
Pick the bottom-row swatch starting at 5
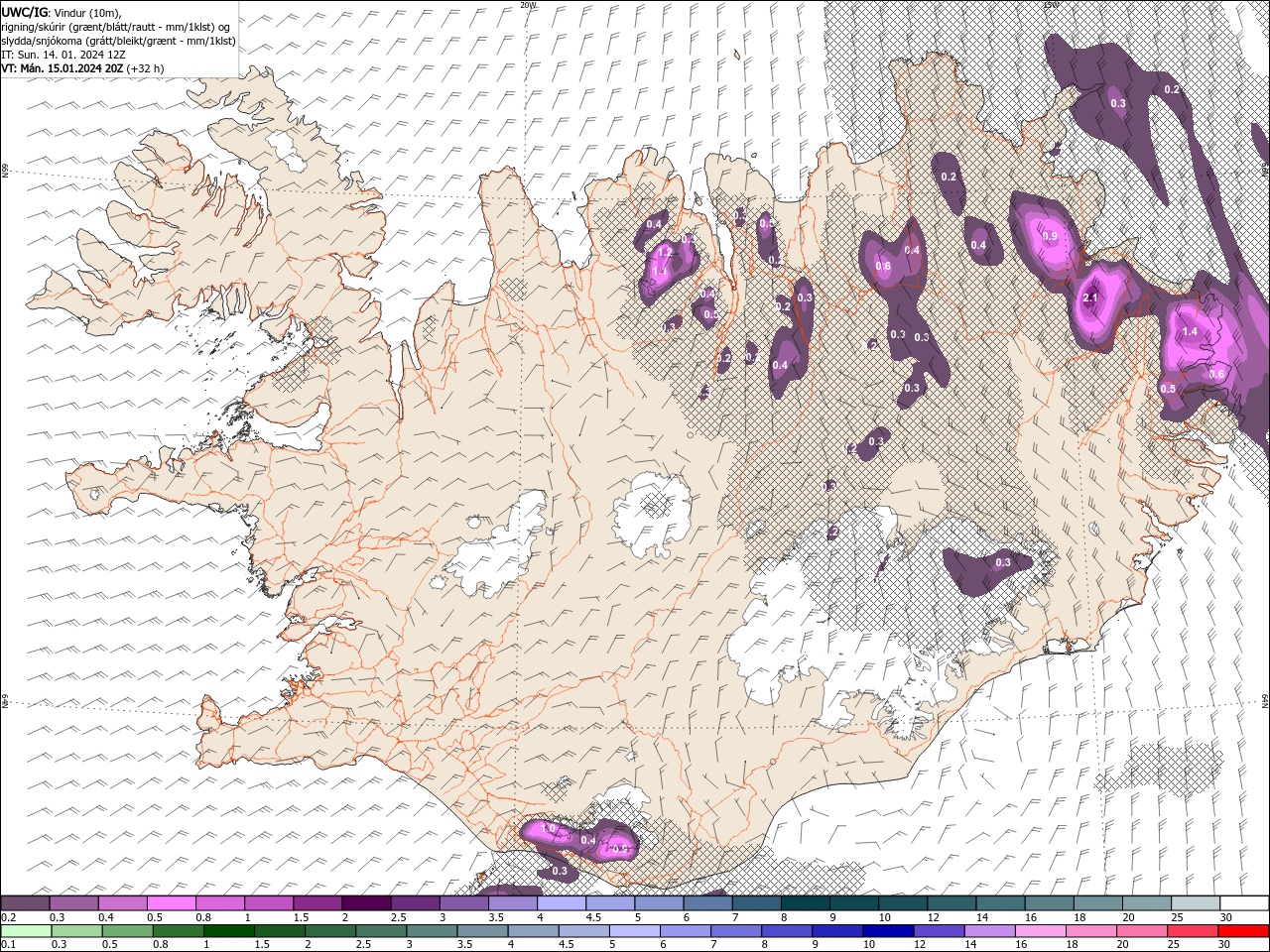point(635,931)
